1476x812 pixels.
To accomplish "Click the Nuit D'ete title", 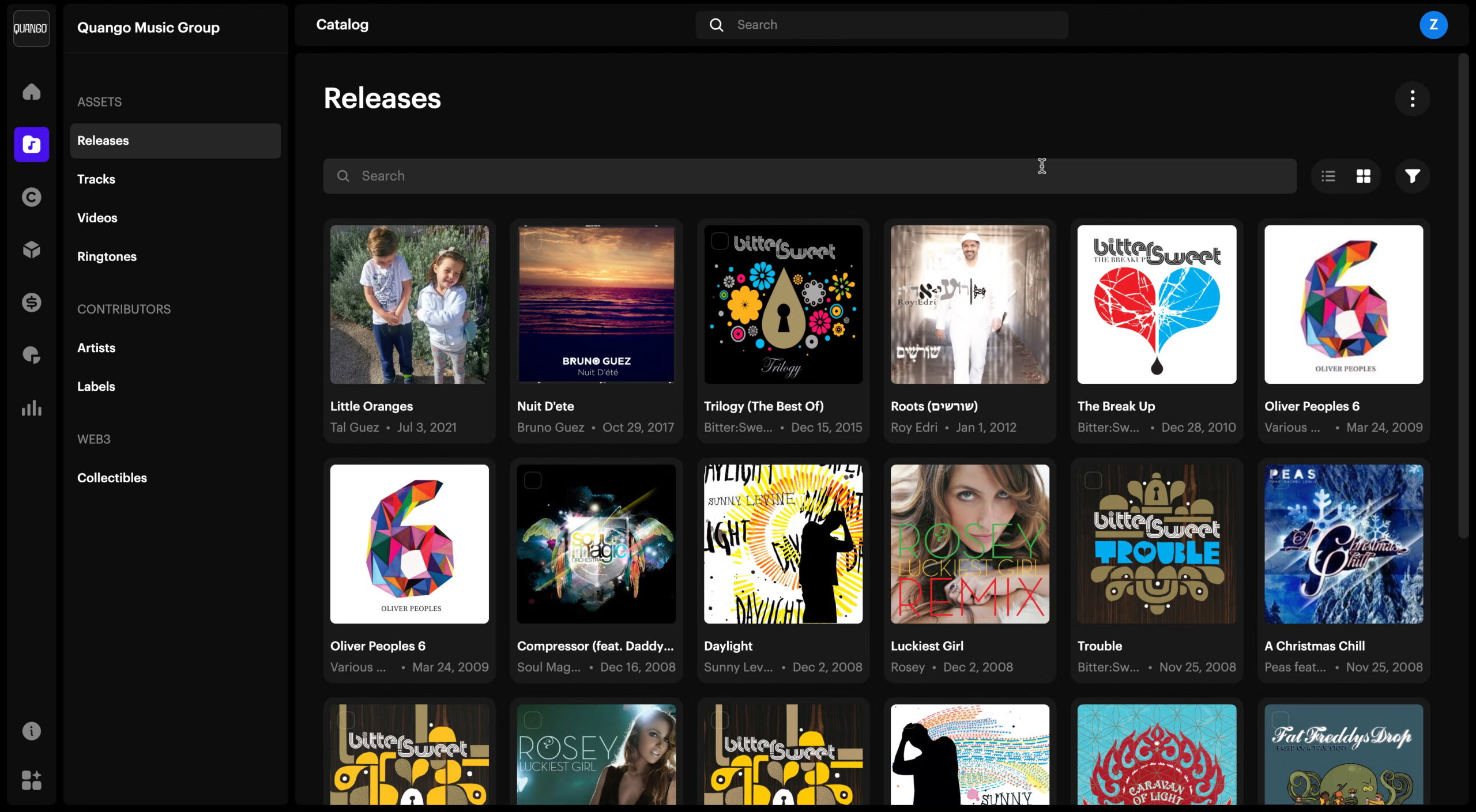I will coord(545,406).
